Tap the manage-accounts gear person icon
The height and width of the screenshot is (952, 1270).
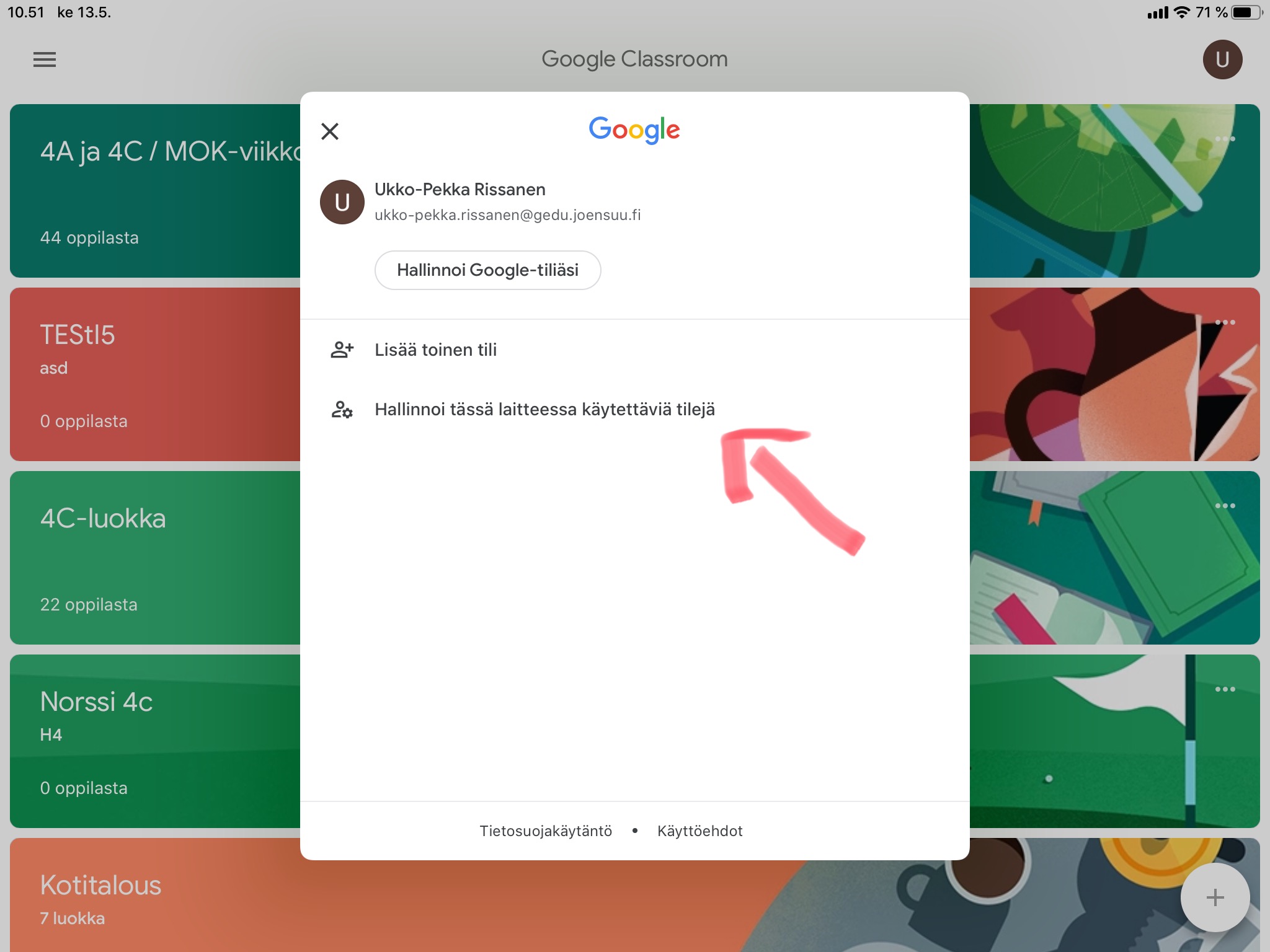click(x=342, y=410)
